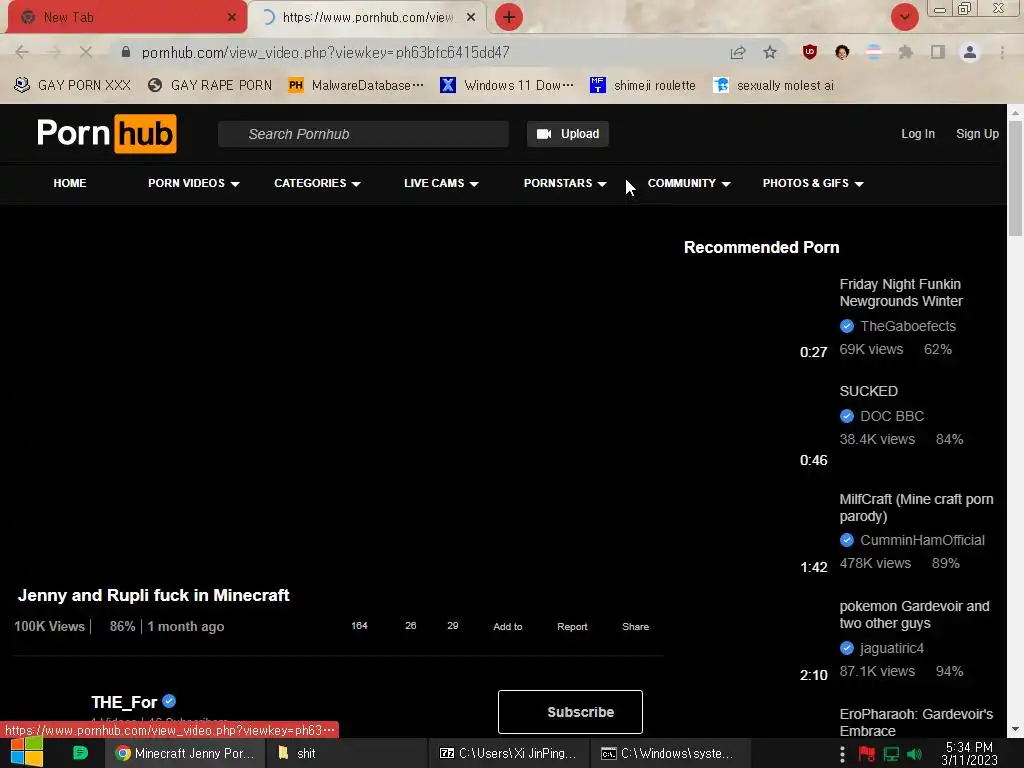Open a new tab with plus button
1024x768 pixels.
508,17
